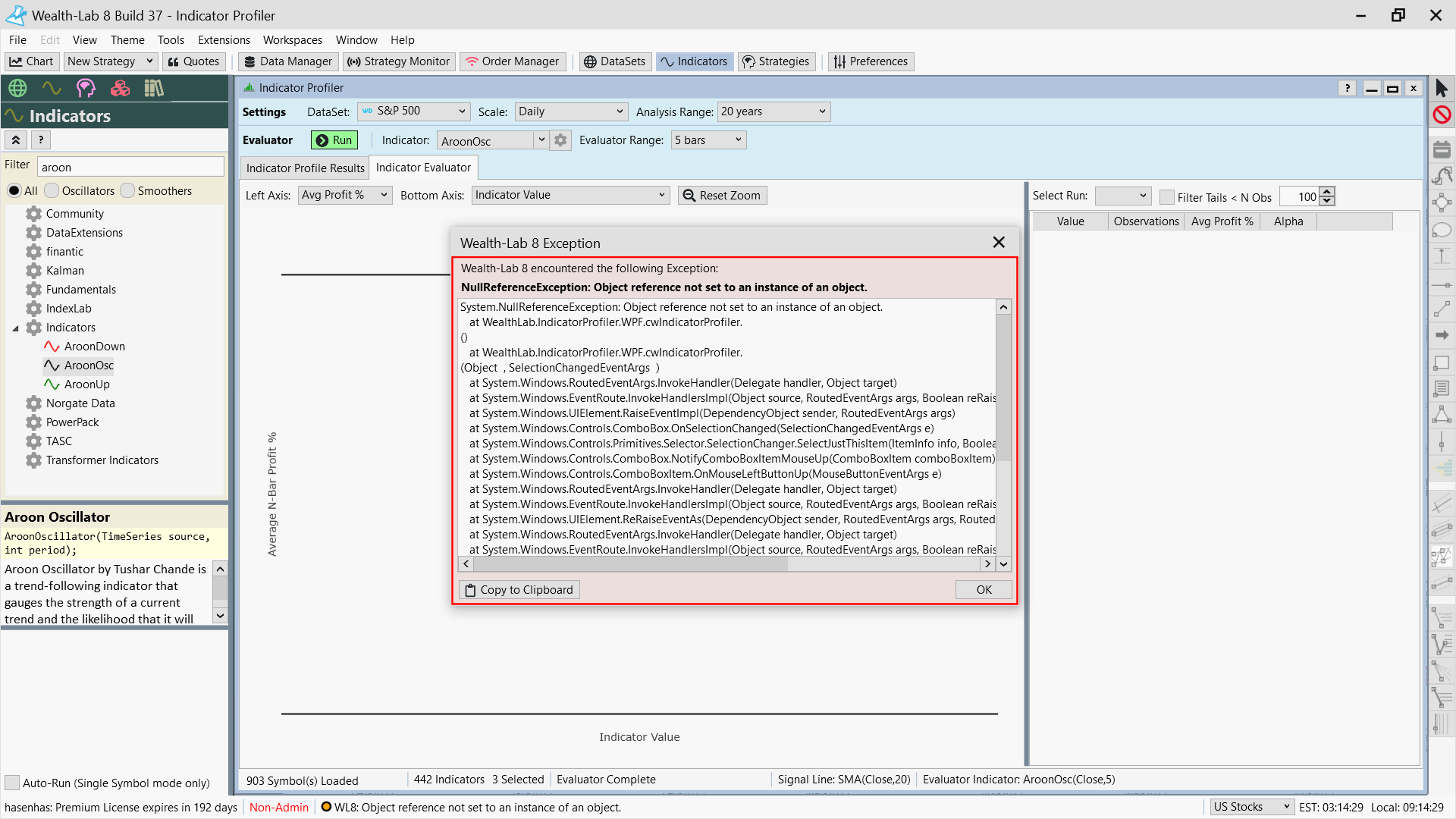
Task: Click inside the indicator Filter field
Action: [130, 167]
